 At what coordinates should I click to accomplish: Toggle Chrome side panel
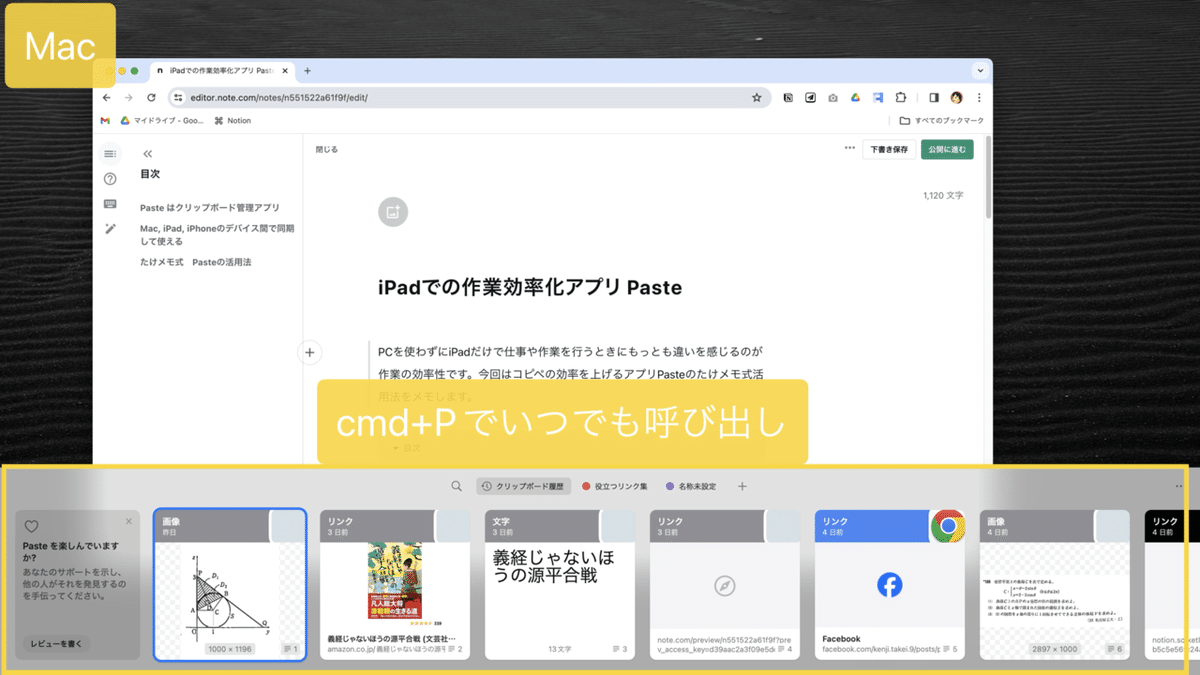click(x=934, y=98)
